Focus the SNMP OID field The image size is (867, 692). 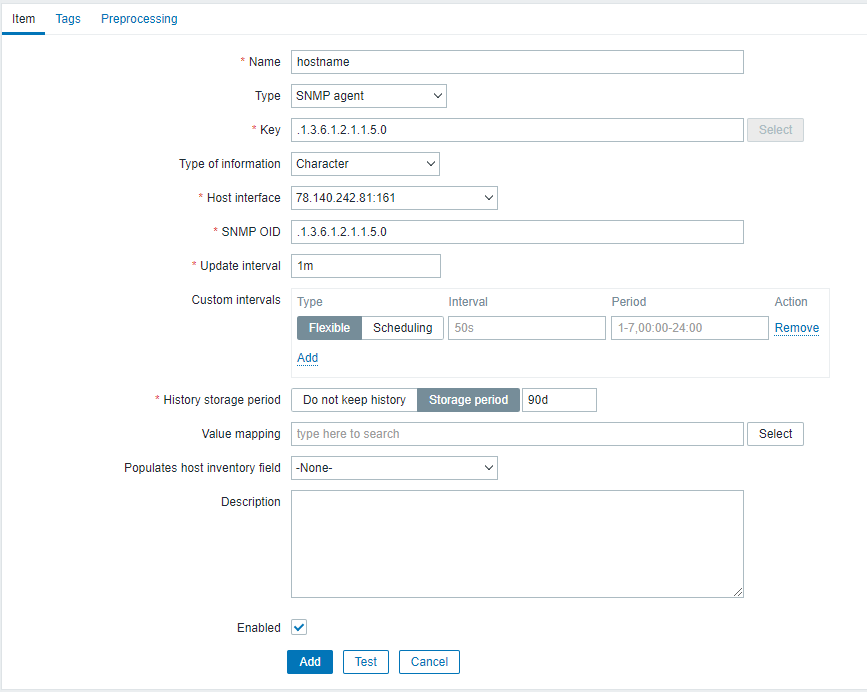(x=515, y=231)
